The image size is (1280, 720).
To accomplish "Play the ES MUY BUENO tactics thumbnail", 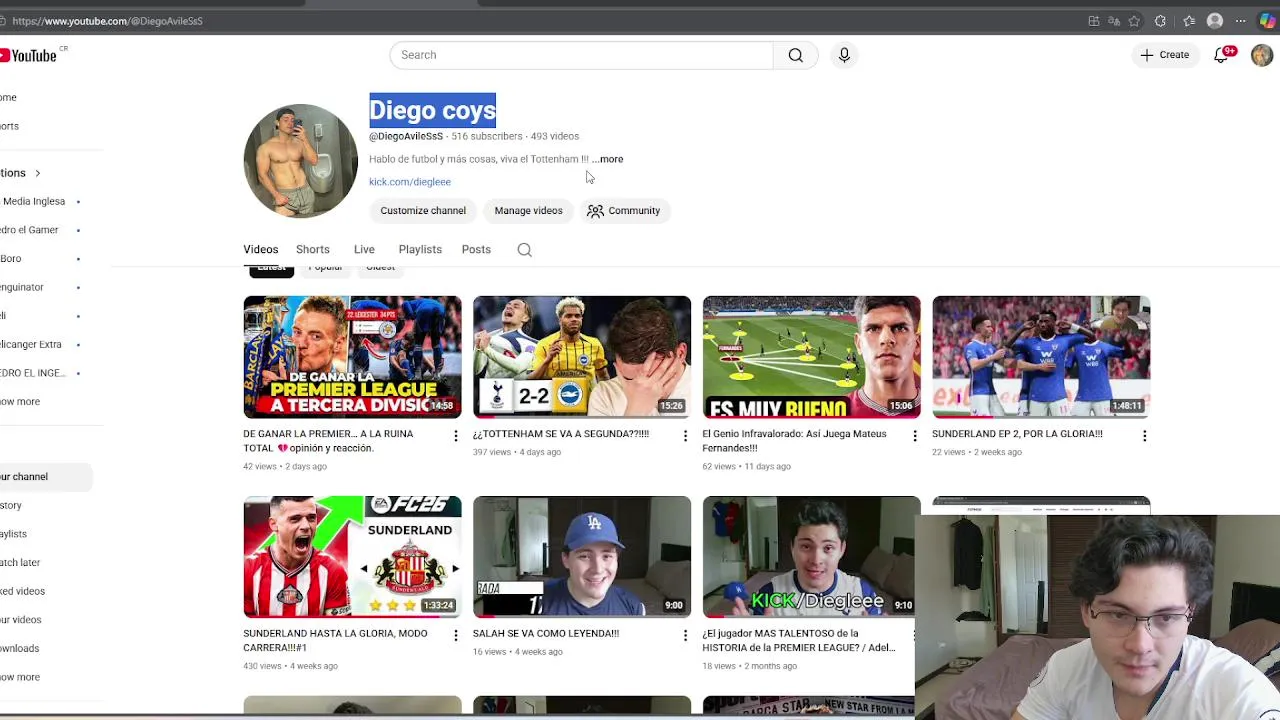I will [x=811, y=357].
